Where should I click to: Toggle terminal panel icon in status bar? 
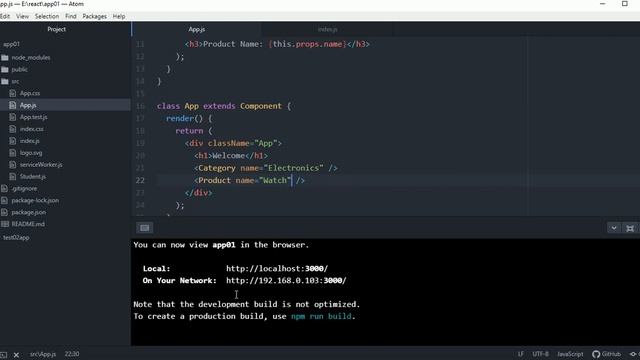click(x=3, y=355)
